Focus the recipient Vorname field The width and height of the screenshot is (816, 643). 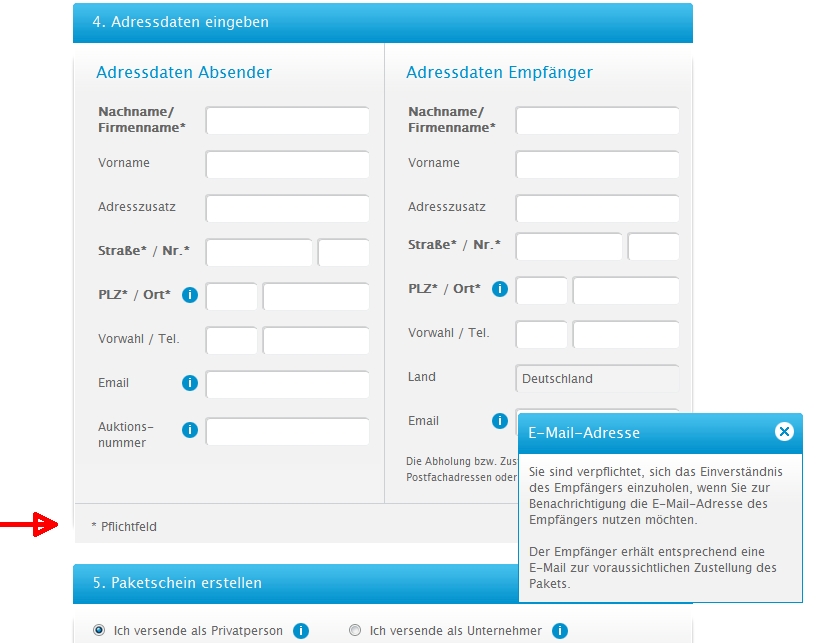tap(597, 164)
